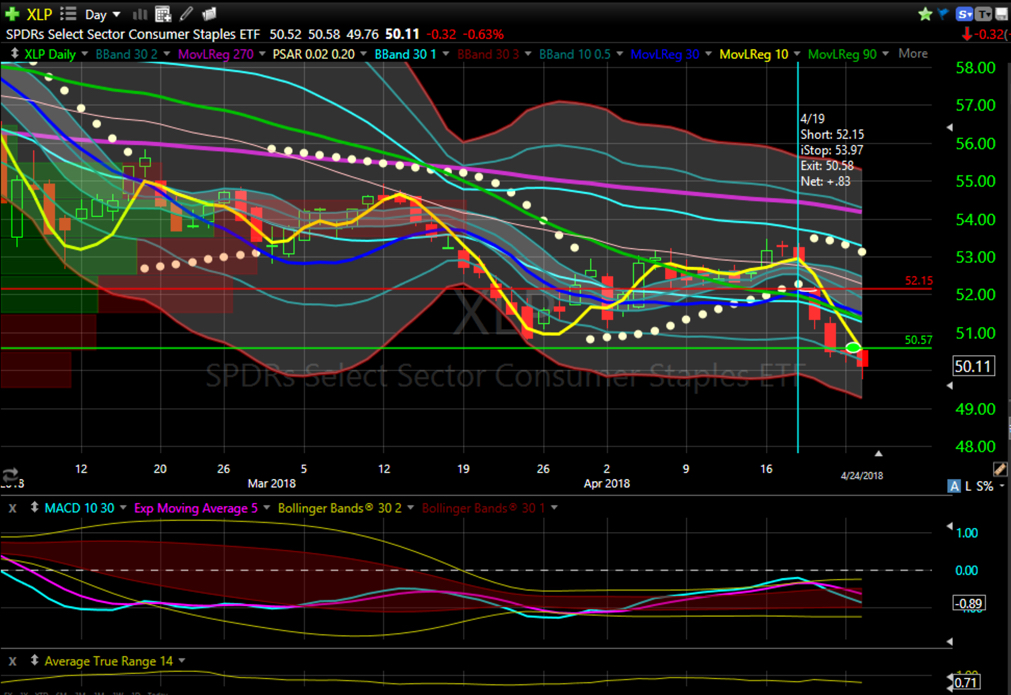Select the Bollinger Bands 30 1 label
Image resolution: width=1011 pixels, height=695 pixels.
tap(484, 508)
